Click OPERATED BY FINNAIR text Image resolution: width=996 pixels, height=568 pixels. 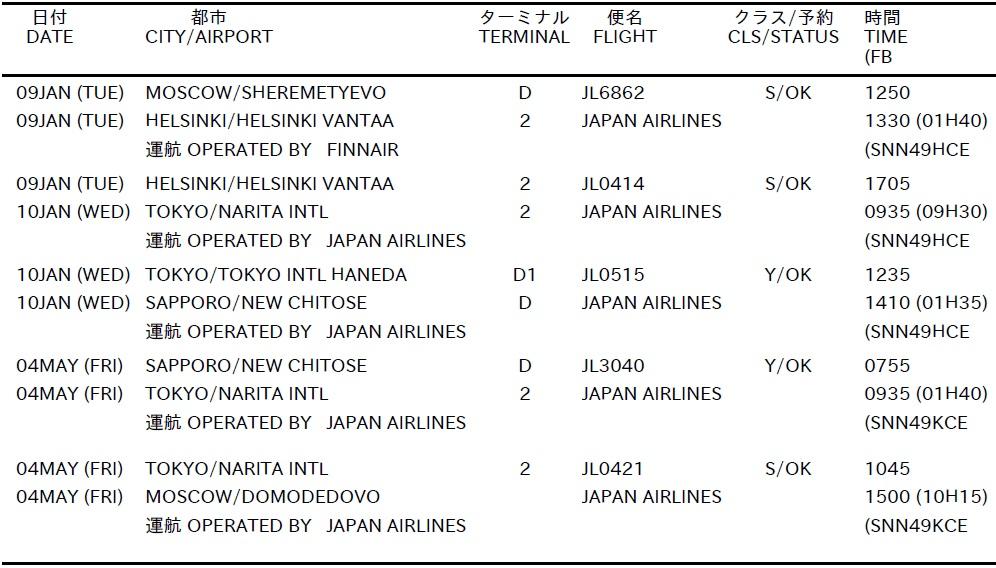click(293, 150)
